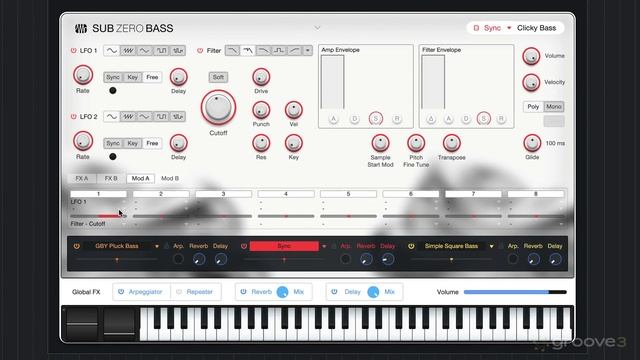Adjust the global Reverb Mix knob
The height and width of the screenshot is (360, 640).
[x=282, y=292]
